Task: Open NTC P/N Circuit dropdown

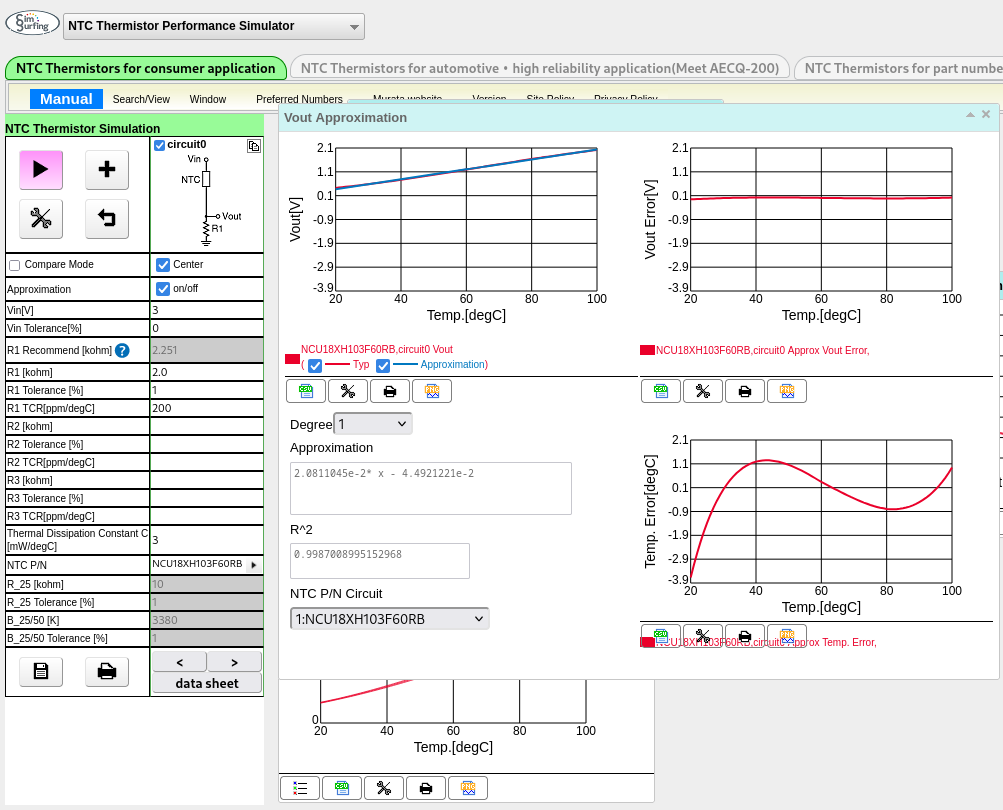Action: click(390, 619)
